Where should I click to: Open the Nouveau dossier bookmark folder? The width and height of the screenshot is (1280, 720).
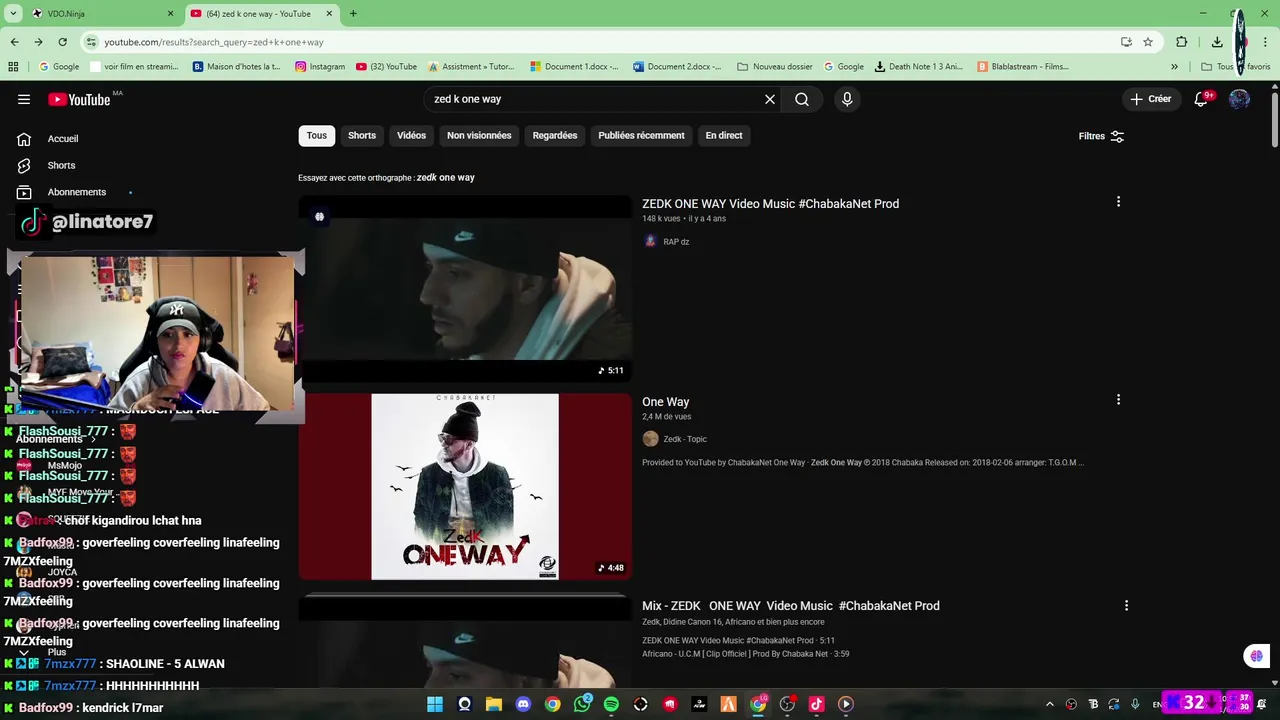[775, 67]
